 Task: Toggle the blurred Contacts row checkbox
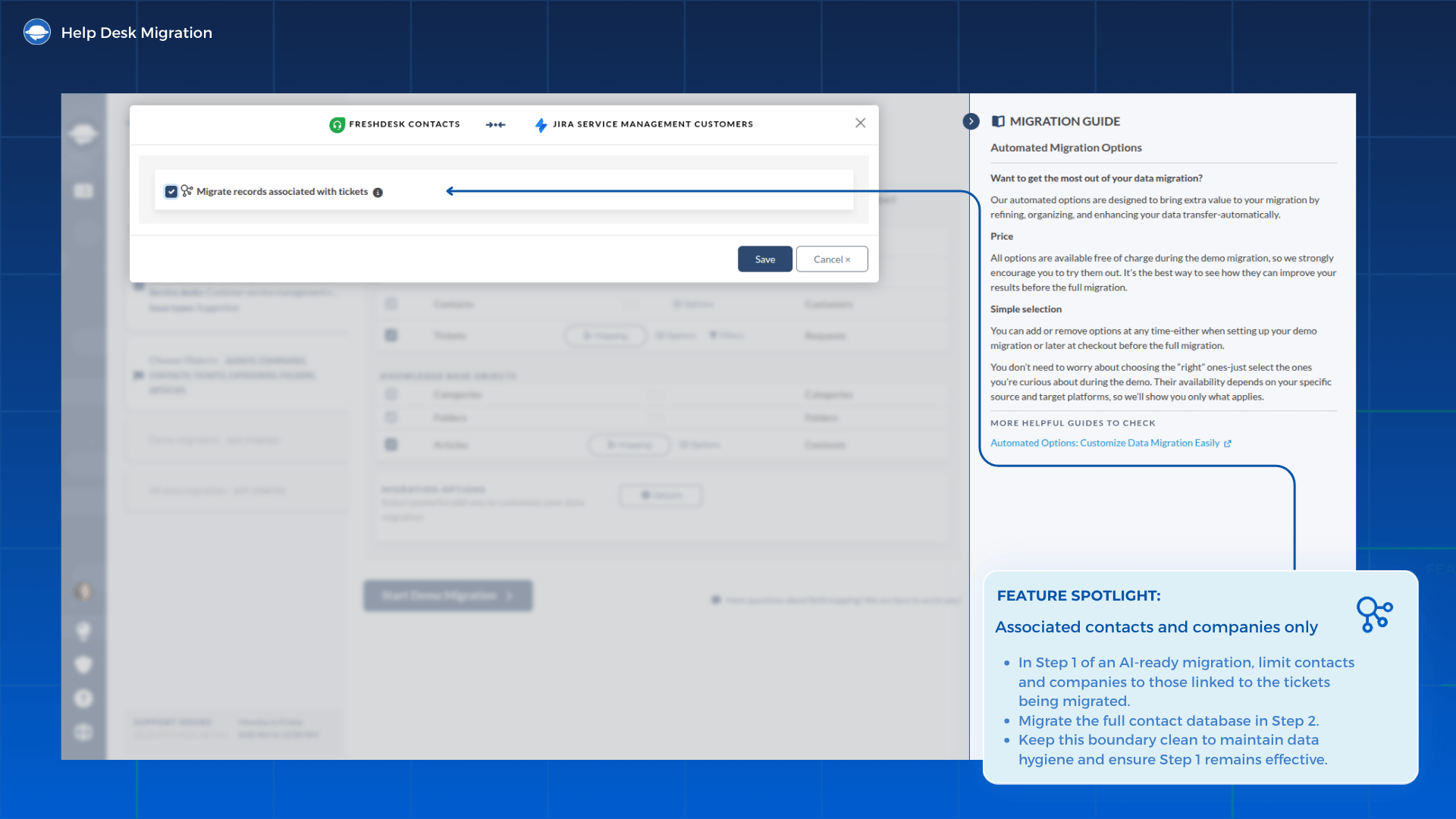tap(391, 304)
